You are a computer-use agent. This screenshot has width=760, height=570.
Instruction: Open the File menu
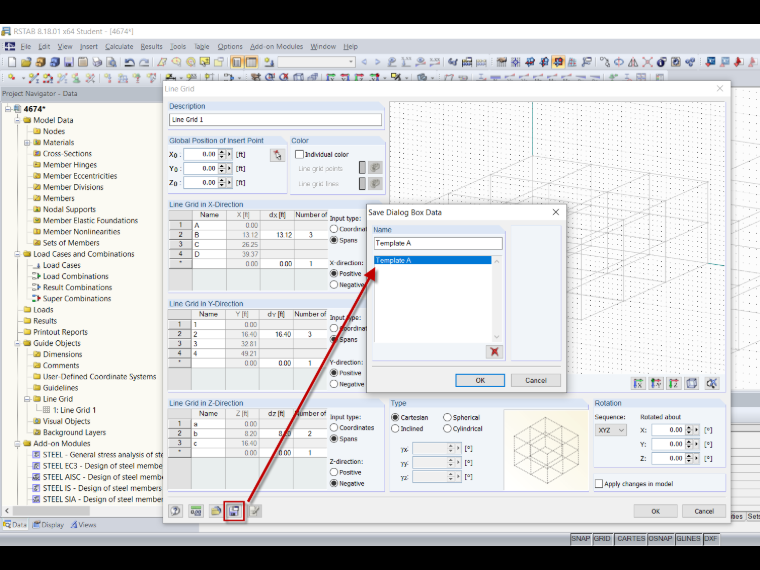coord(26,47)
